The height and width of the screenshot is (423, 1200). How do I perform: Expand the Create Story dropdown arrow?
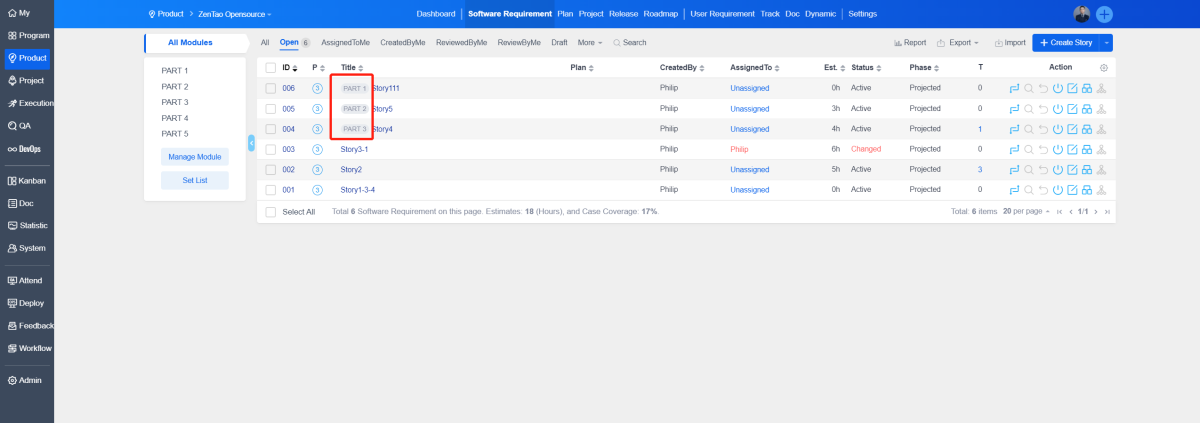1106,43
